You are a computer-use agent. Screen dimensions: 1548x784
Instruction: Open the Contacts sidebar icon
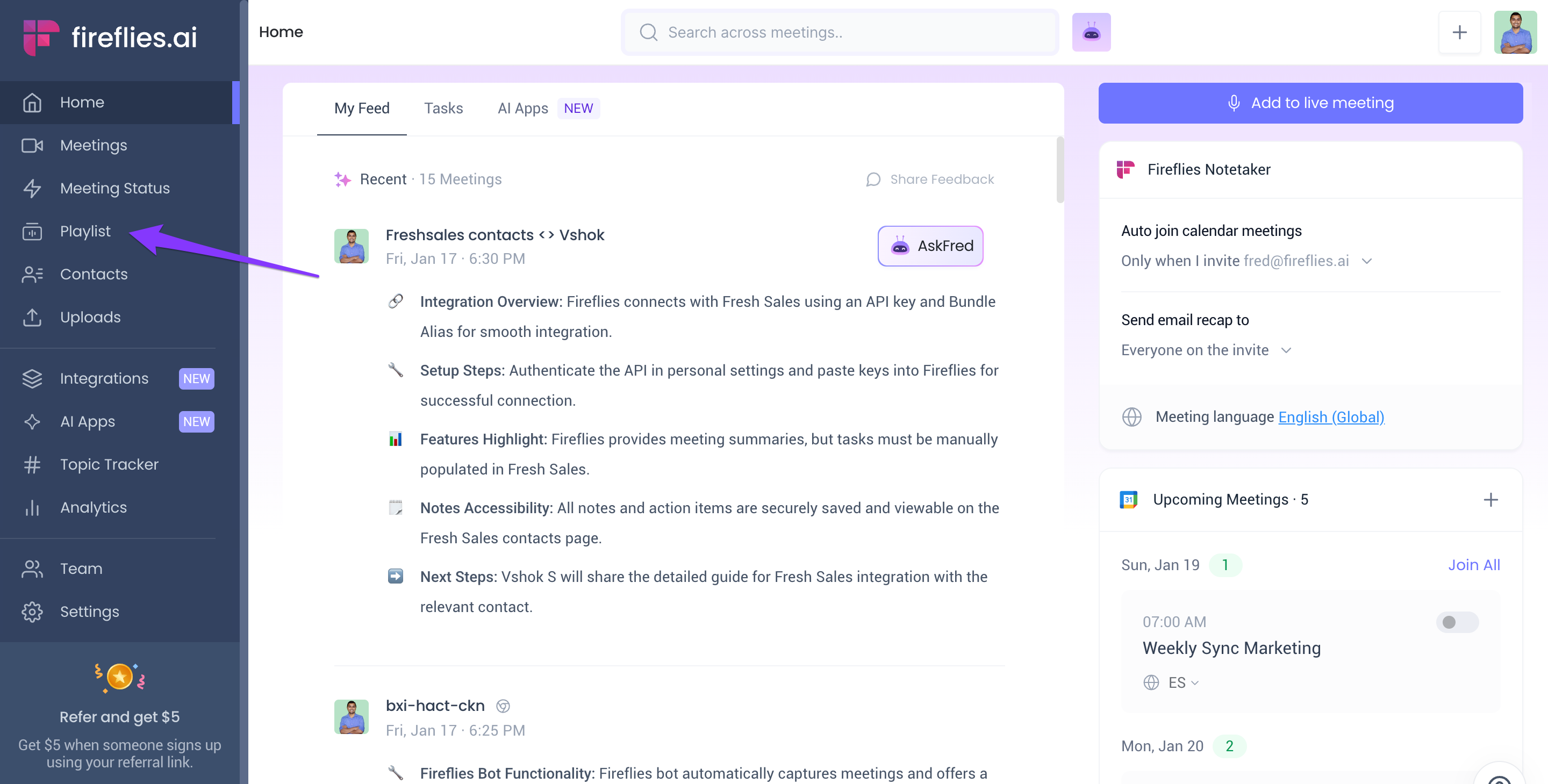32,275
